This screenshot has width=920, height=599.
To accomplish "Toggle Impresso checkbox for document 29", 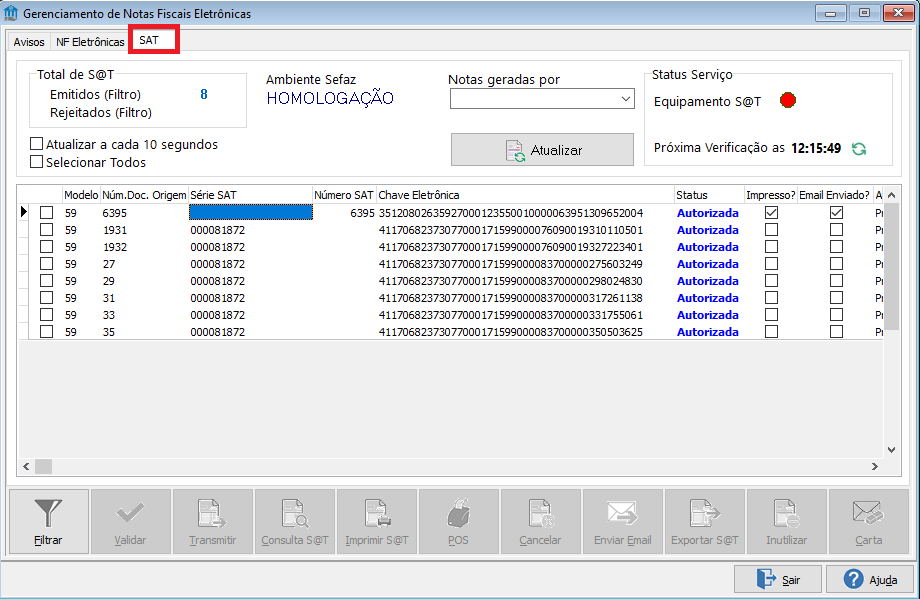I will (x=772, y=280).
